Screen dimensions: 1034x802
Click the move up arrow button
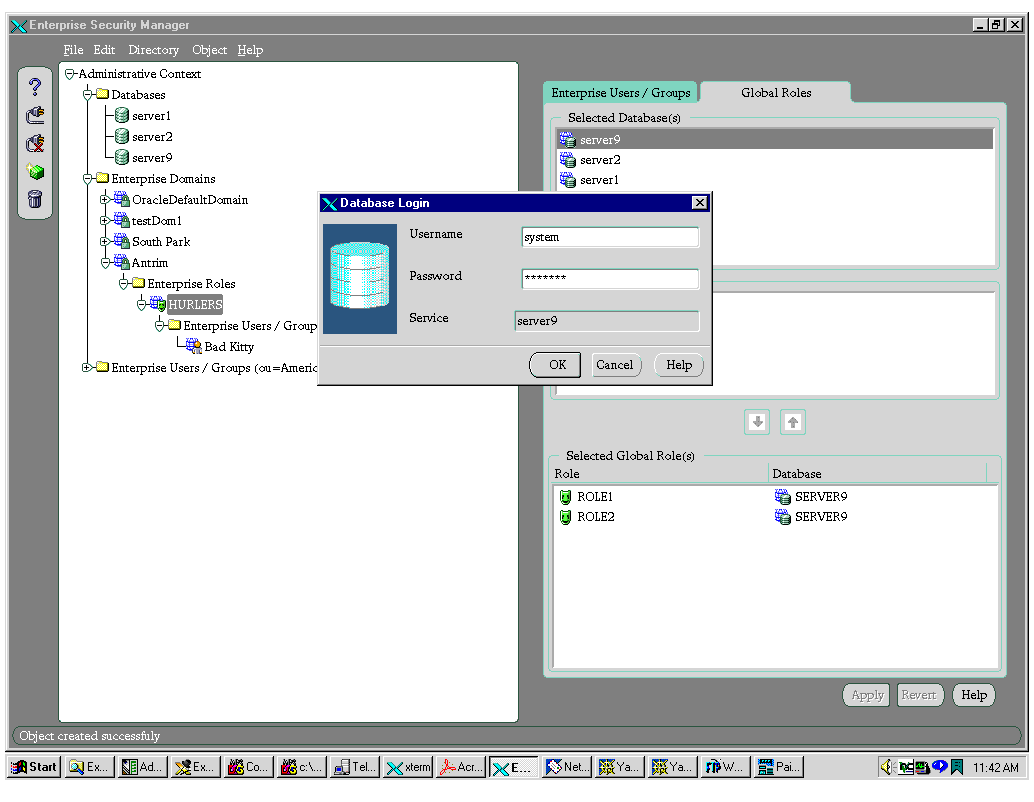pos(793,422)
